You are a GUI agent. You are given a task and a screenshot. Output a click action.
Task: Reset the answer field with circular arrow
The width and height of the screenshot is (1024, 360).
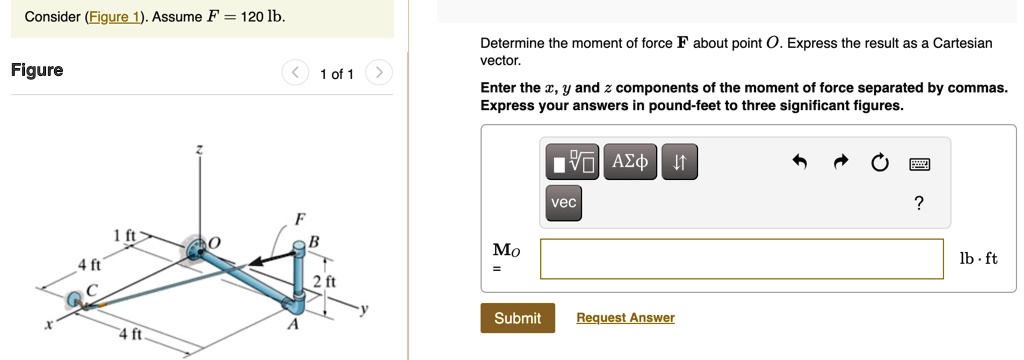click(880, 162)
